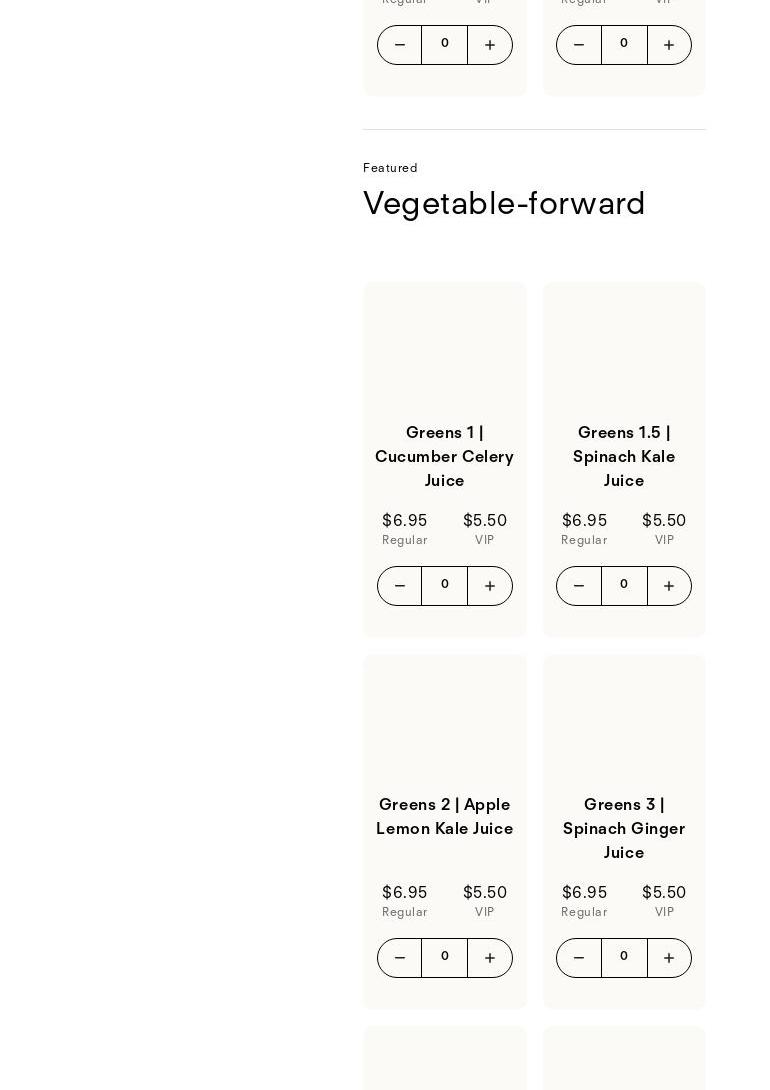Focus quantity field for Greens 1.5 Spinach Kale
This screenshot has height=1090, width=770.
(x=624, y=586)
